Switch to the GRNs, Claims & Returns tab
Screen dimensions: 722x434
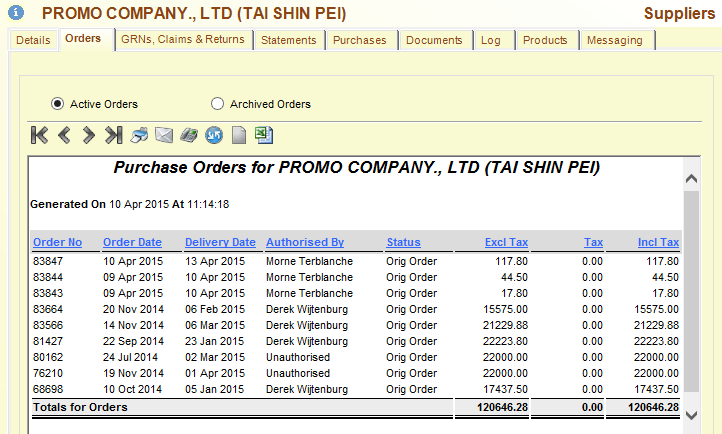point(182,40)
